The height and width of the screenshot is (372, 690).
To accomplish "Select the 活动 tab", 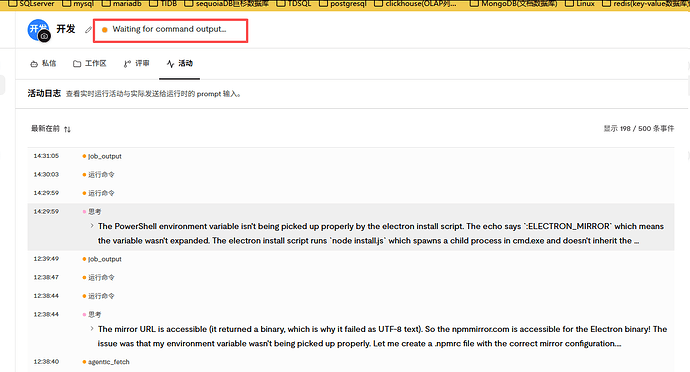I will click(180, 63).
